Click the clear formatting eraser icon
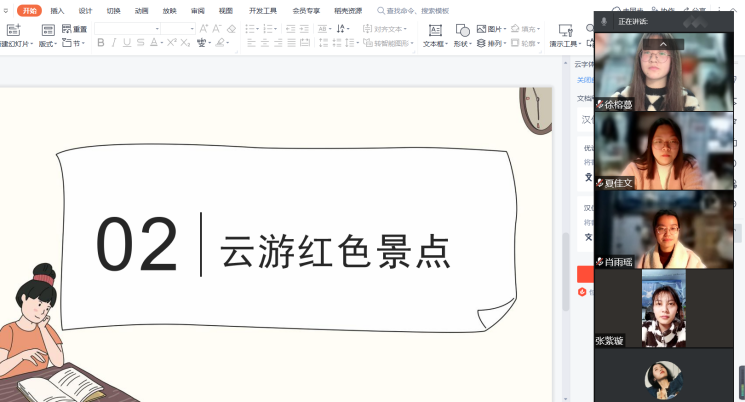 (232, 29)
